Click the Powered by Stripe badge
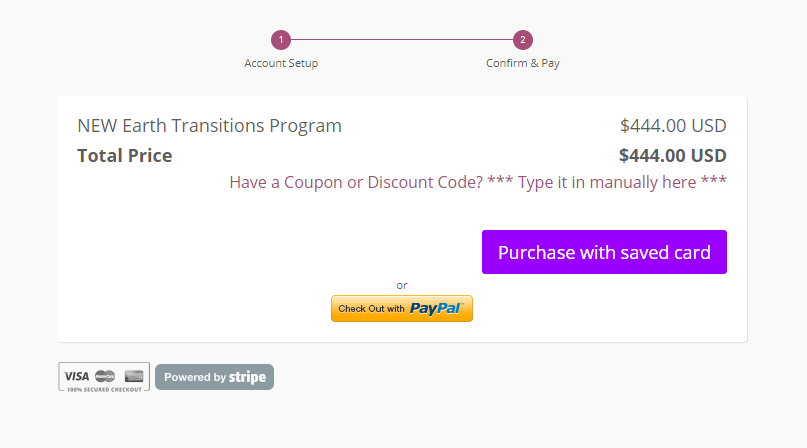807x448 pixels. (x=214, y=377)
